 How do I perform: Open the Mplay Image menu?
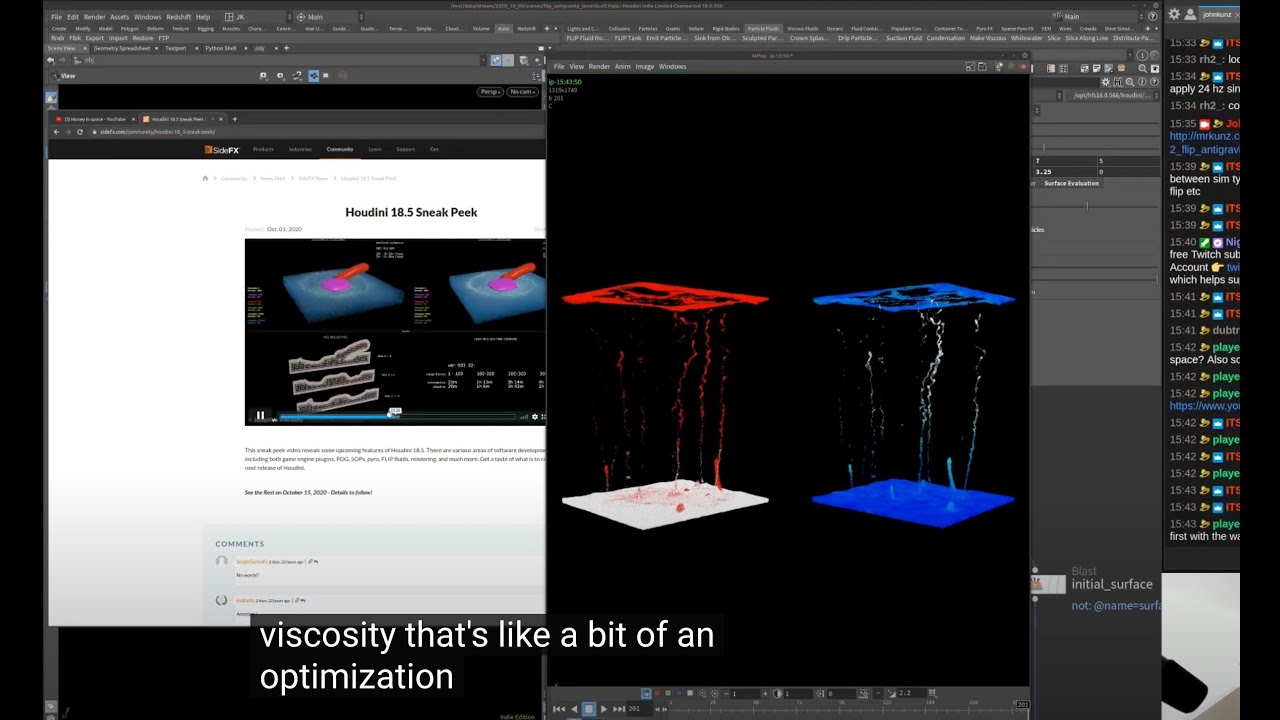[645, 66]
